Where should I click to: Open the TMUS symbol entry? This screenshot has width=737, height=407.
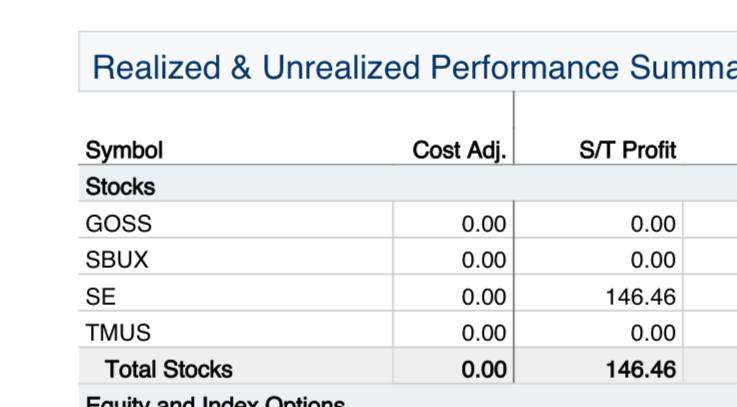tap(118, 332)
